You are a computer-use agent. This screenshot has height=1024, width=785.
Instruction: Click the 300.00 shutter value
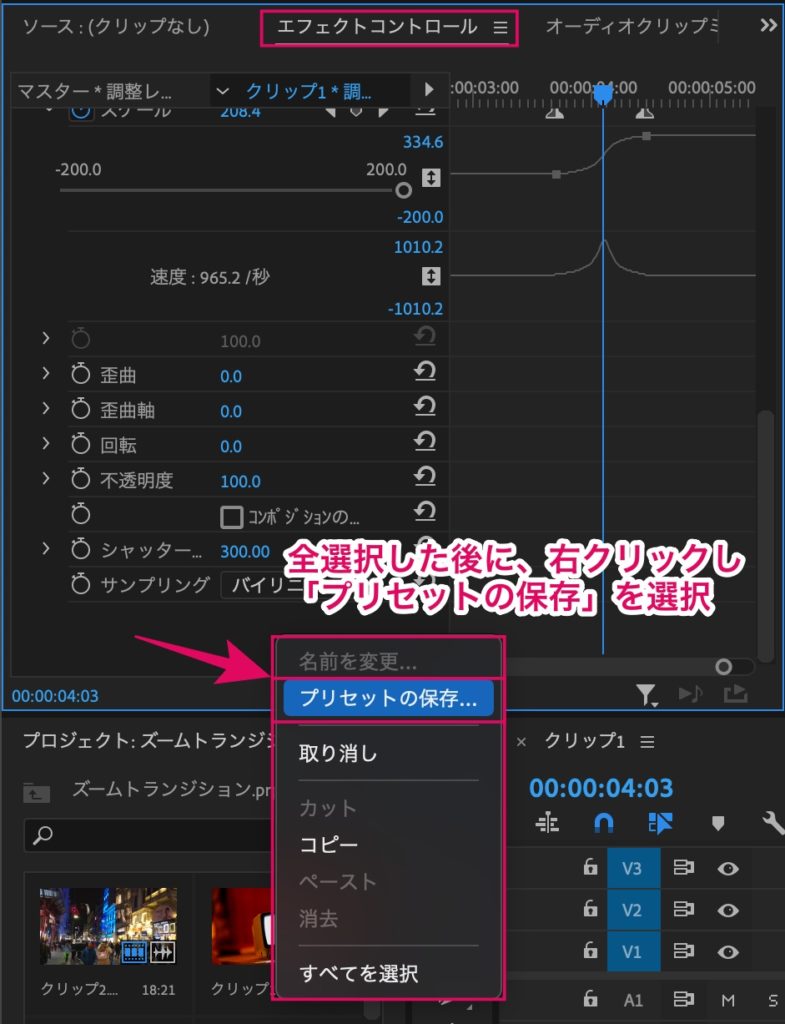click(x=245, y=551)
